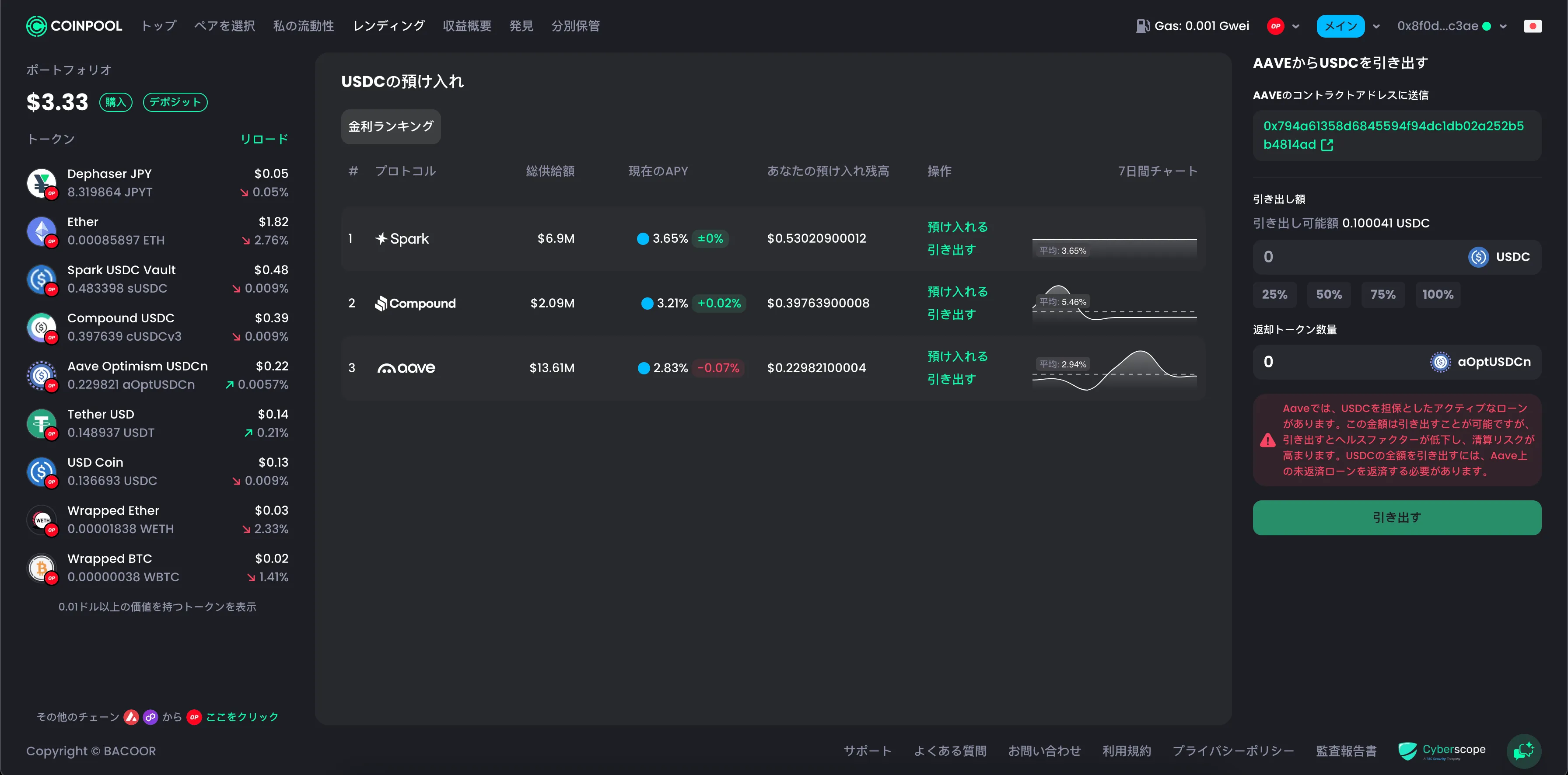Click the green 引き出す submit button
The image size is (1568, 775).
pos(1397,518)
